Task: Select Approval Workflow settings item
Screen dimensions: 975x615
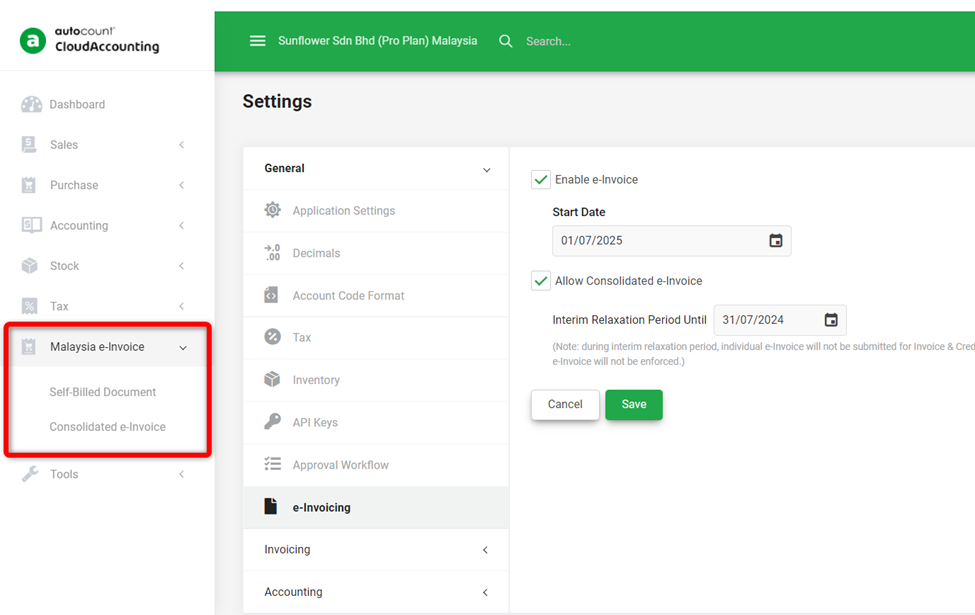Action: (376, 465)
